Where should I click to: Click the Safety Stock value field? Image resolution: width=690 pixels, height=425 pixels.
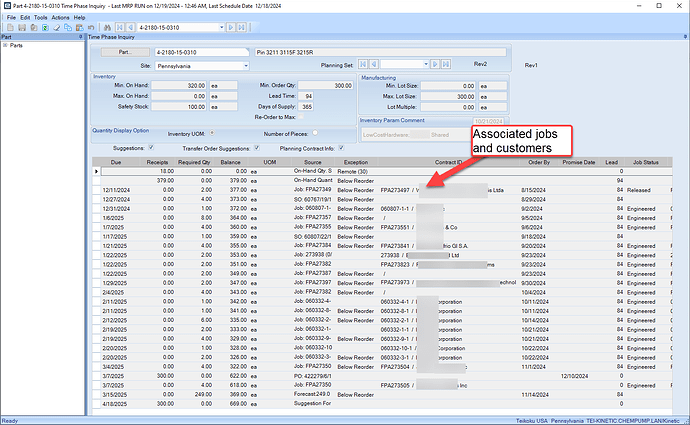[179, 106]
